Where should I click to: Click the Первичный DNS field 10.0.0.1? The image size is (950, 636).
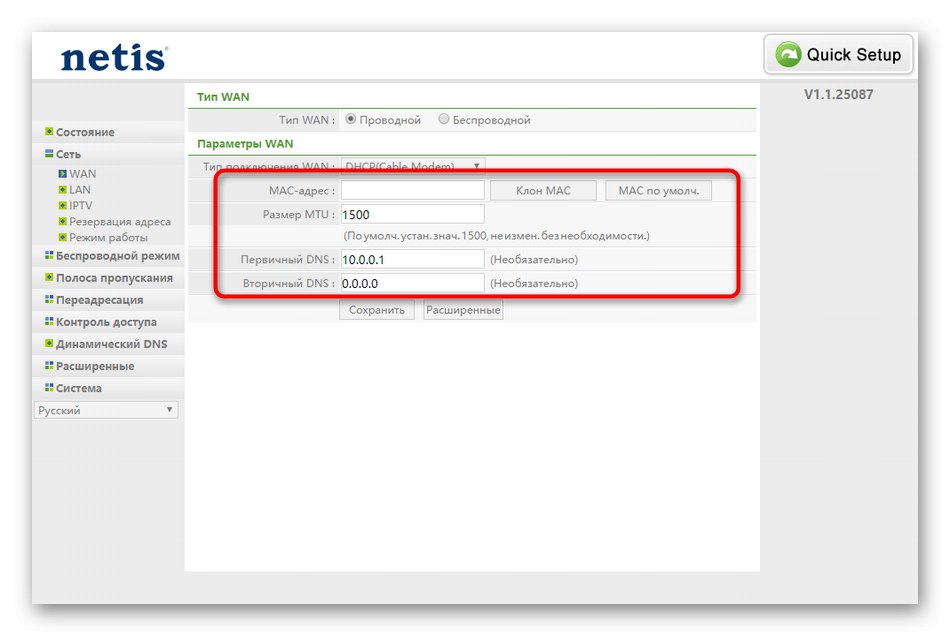click(x=413, y=259)
